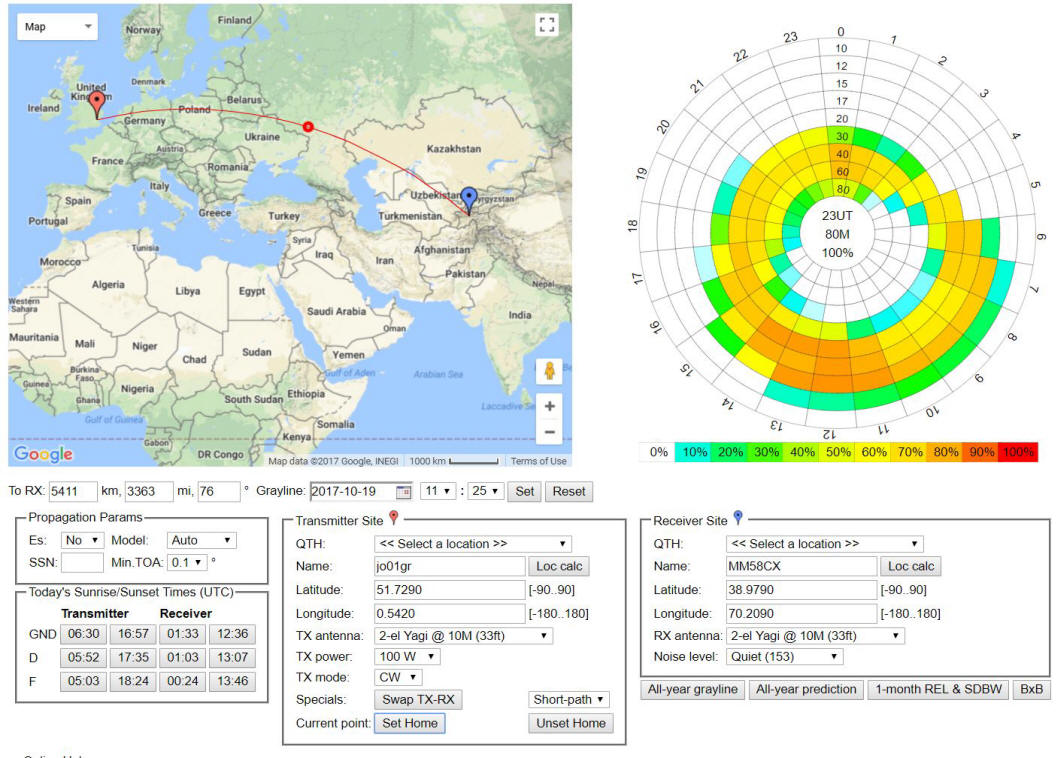The width and height of the screenshot is (1060, 758).
Task: Click the miles field showing 3363
Action: (149, 492)
